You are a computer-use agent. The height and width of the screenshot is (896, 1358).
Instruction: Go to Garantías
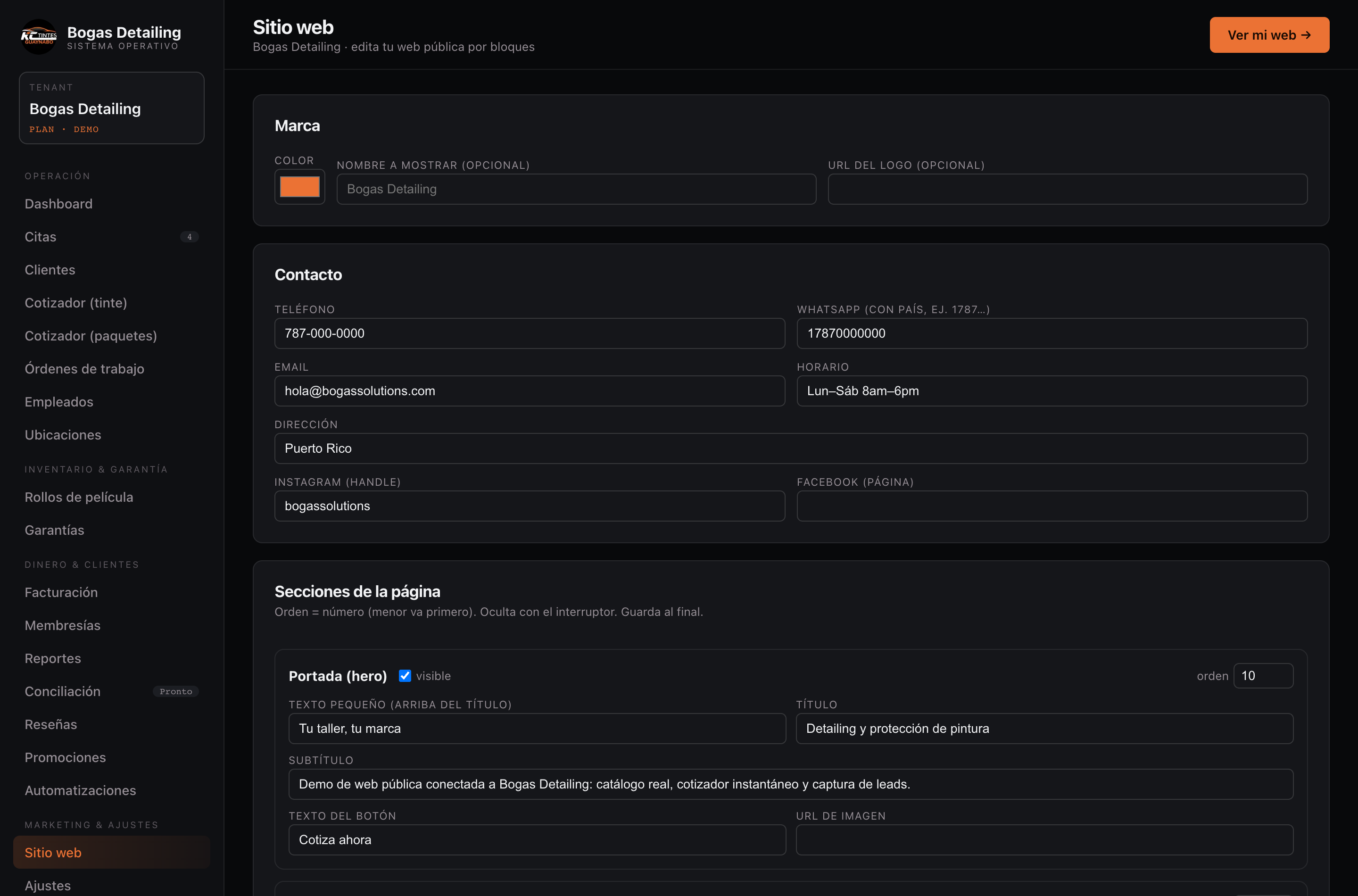pyautogui.click(x=111, y=530)
